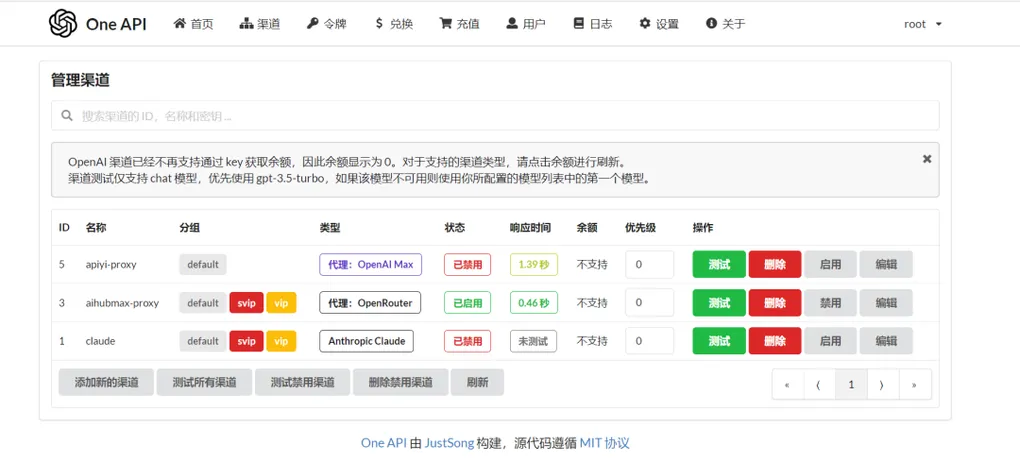This screenshot has height=466, width=1020.
Task: Enable the apiyi-proxy channel with 启用
Action: [x=830, y=265]
